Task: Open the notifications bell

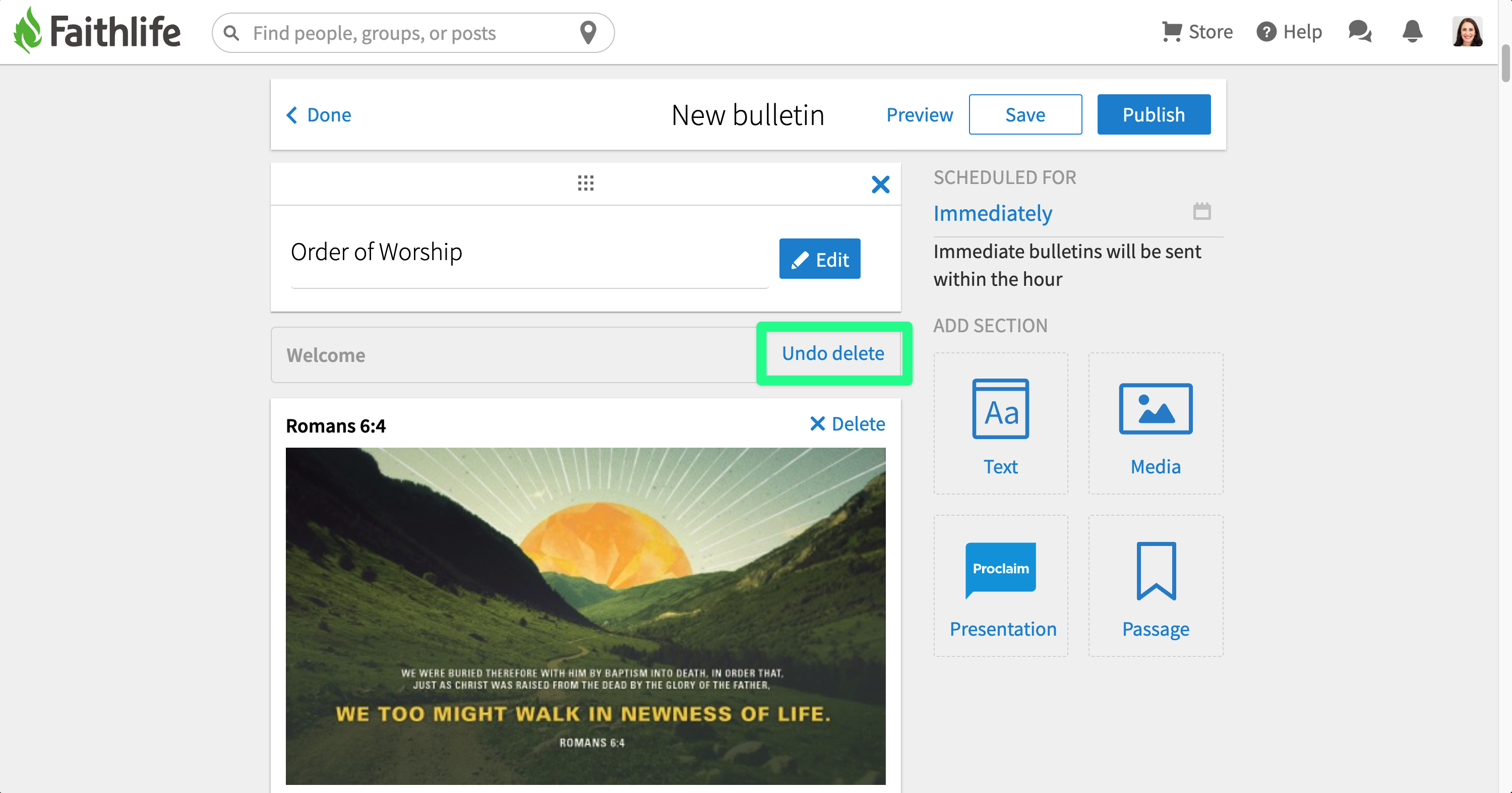Action: click(x=1412, y=32)
